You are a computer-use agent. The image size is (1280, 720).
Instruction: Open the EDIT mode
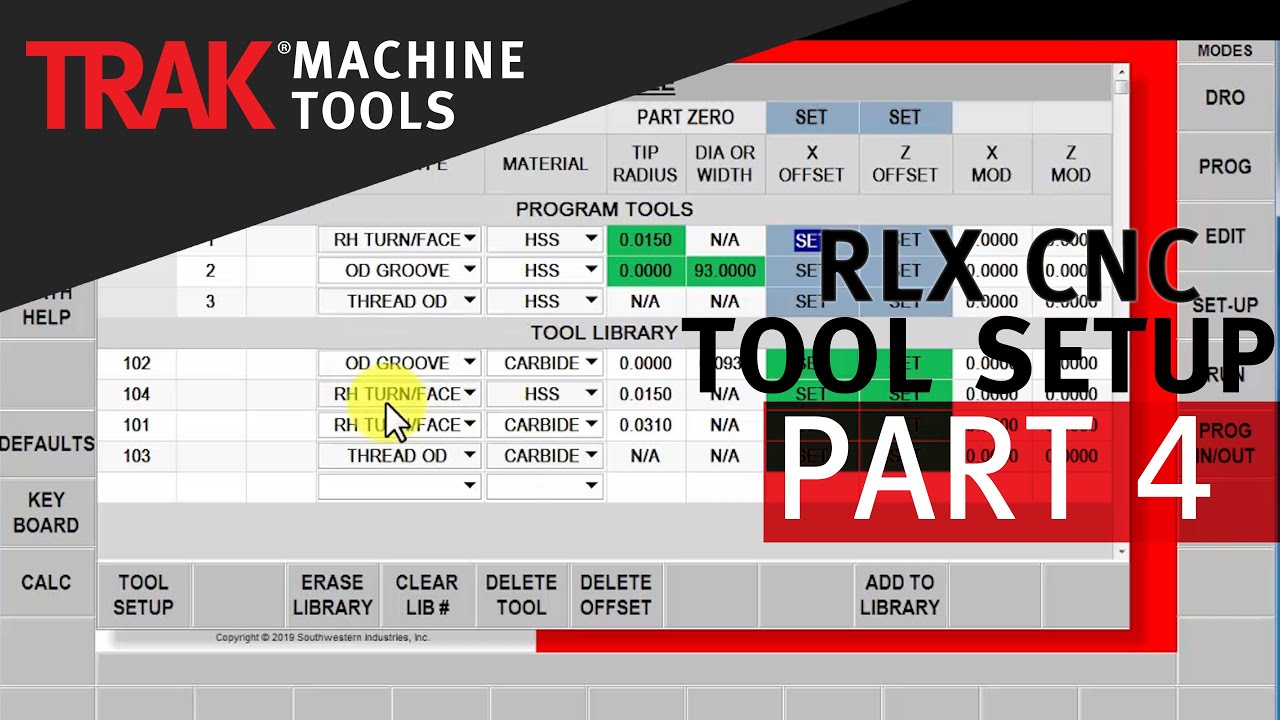point(1225,236)
